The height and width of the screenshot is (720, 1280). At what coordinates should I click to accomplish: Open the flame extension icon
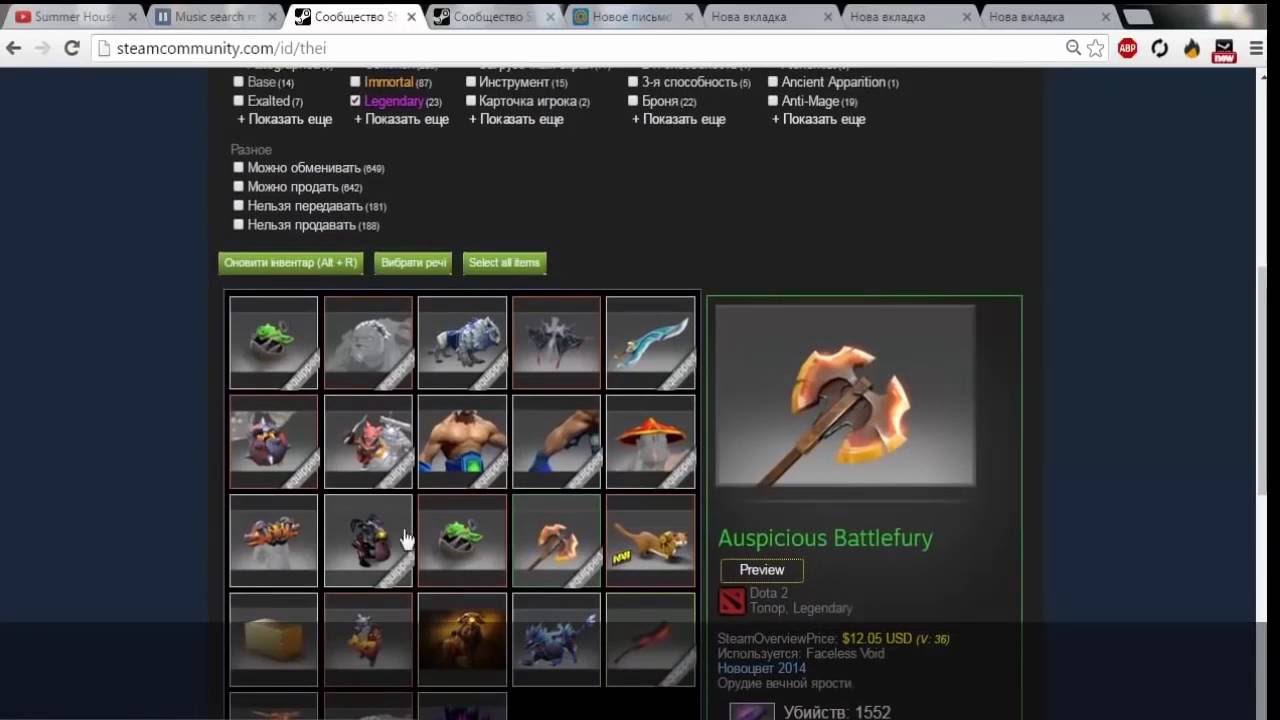tap(1192, 48)
